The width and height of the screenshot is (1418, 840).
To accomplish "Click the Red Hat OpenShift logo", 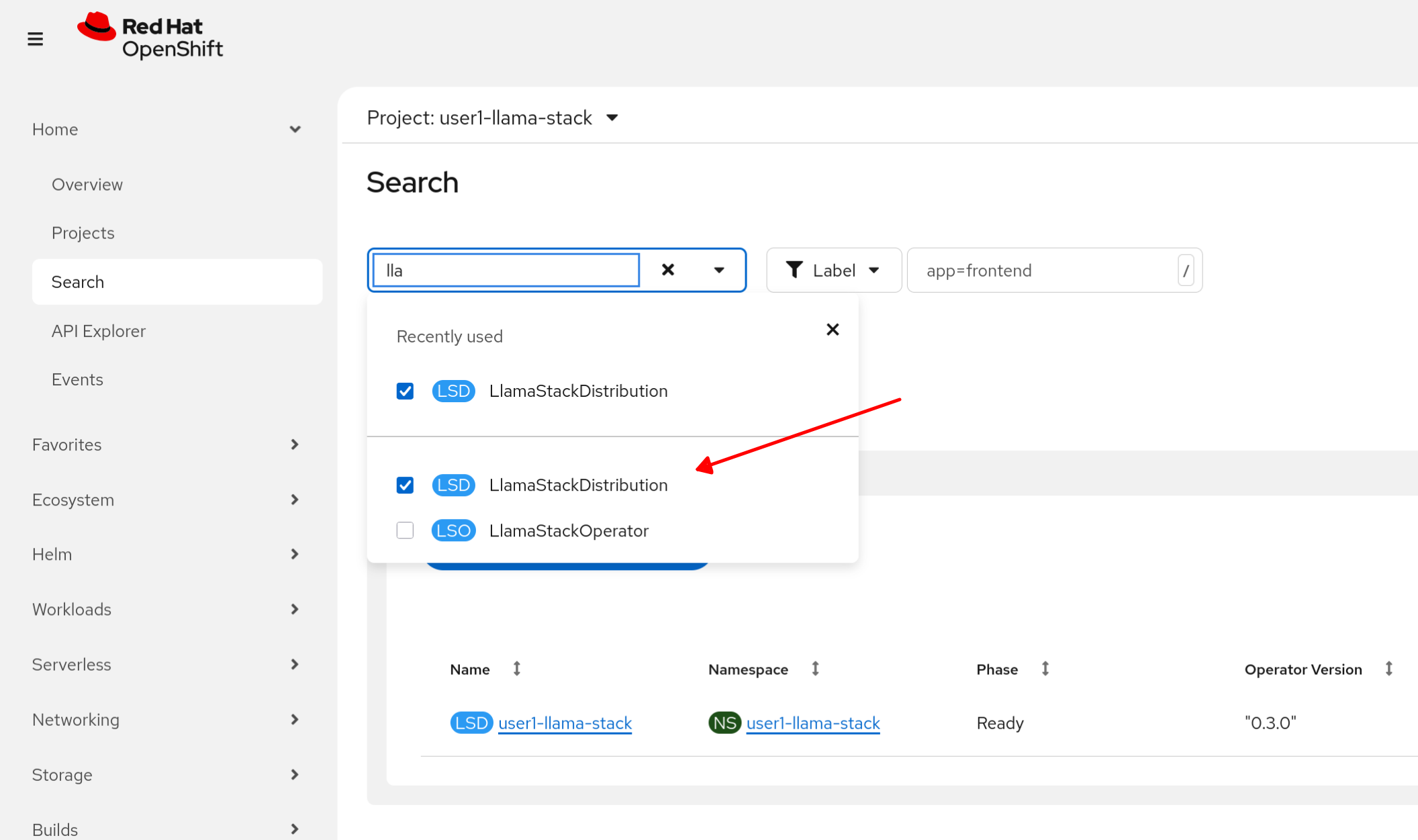I will click(150, 36).
